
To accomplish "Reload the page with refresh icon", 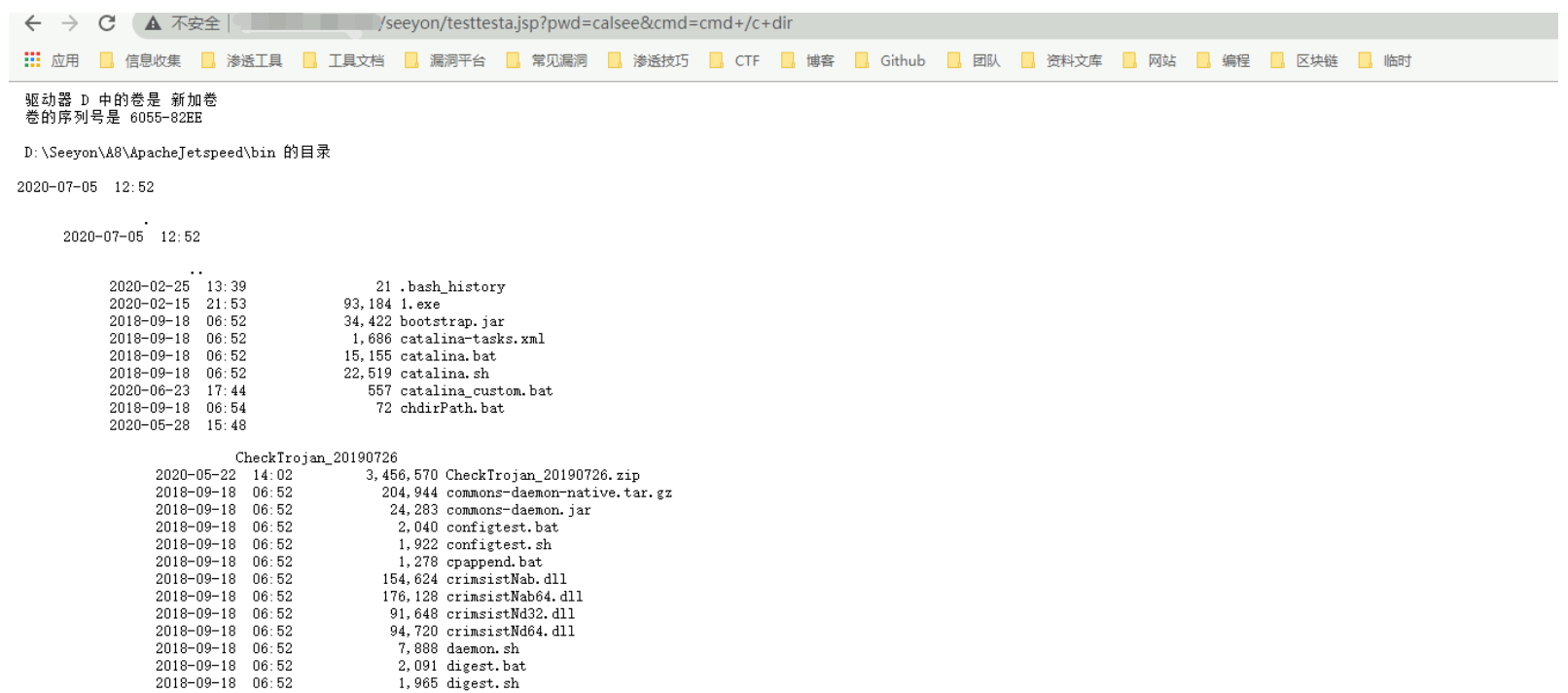I will (x=107, y=23).
